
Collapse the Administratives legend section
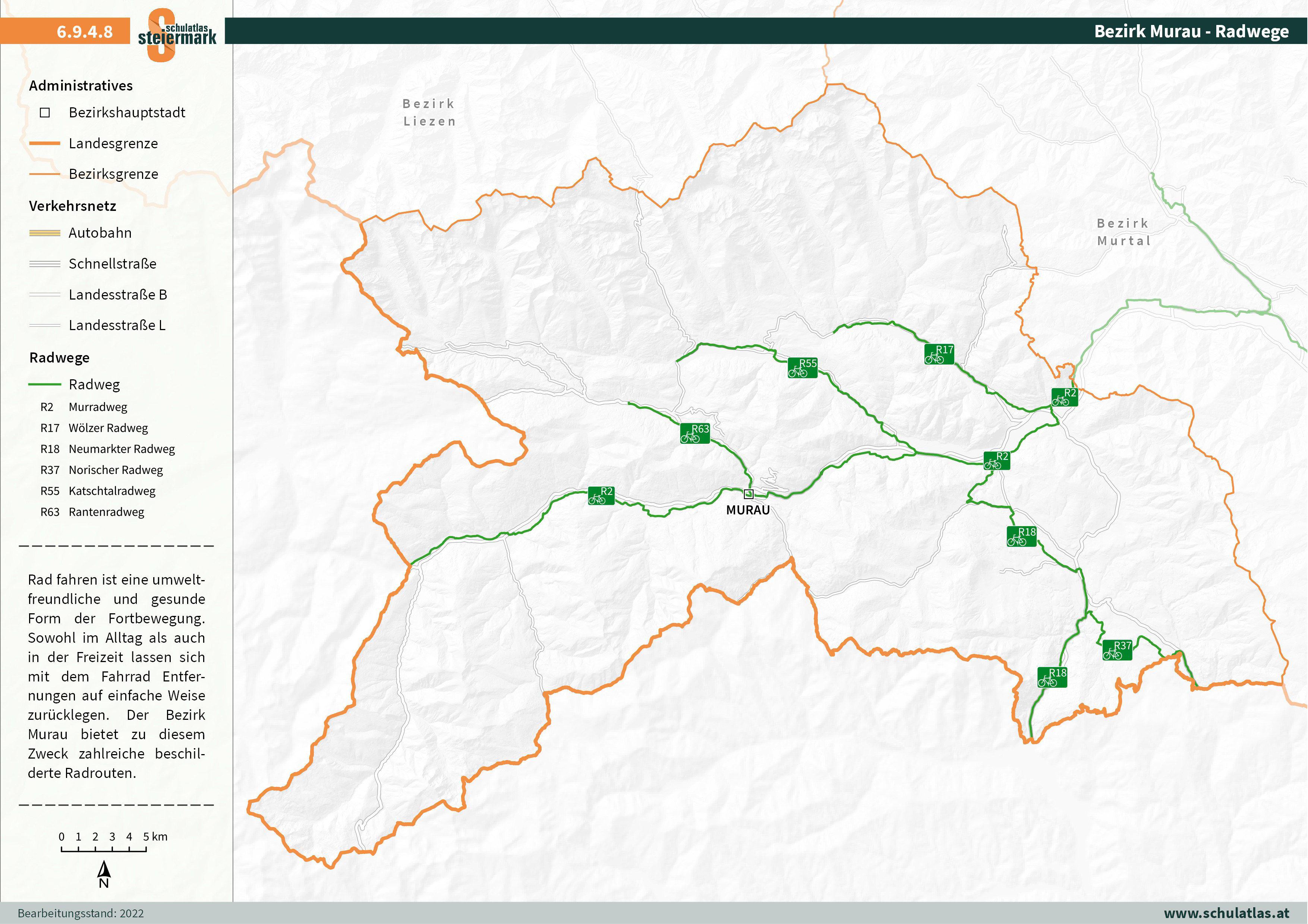(82, 85)
